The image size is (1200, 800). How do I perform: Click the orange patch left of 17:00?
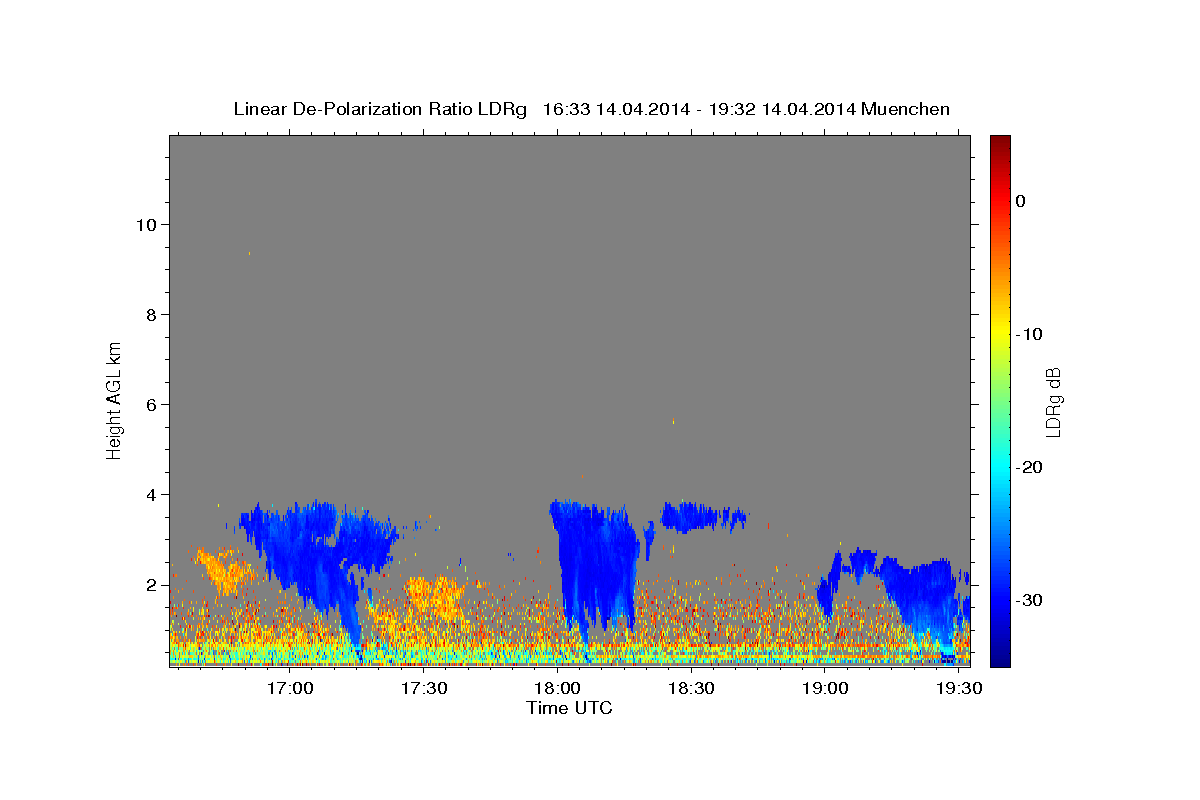(224, 571)
